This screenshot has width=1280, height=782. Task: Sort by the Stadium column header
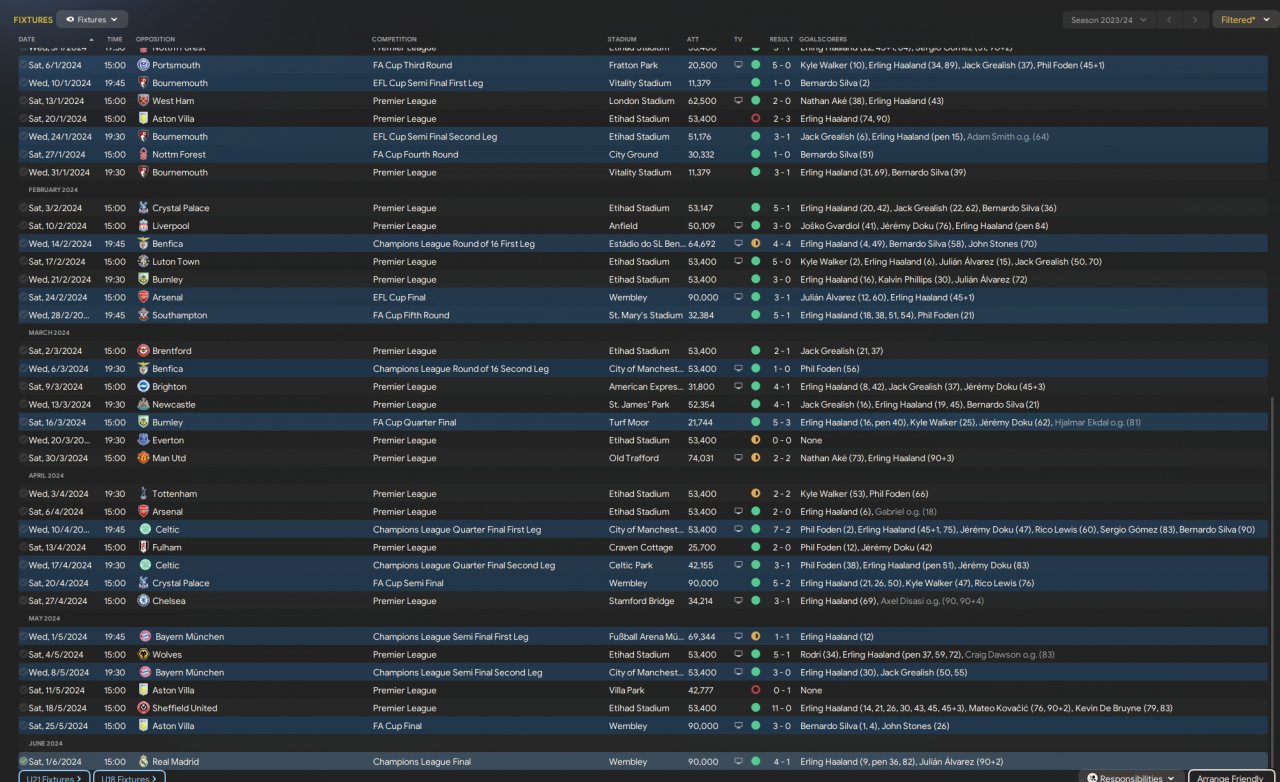point(622,39)
